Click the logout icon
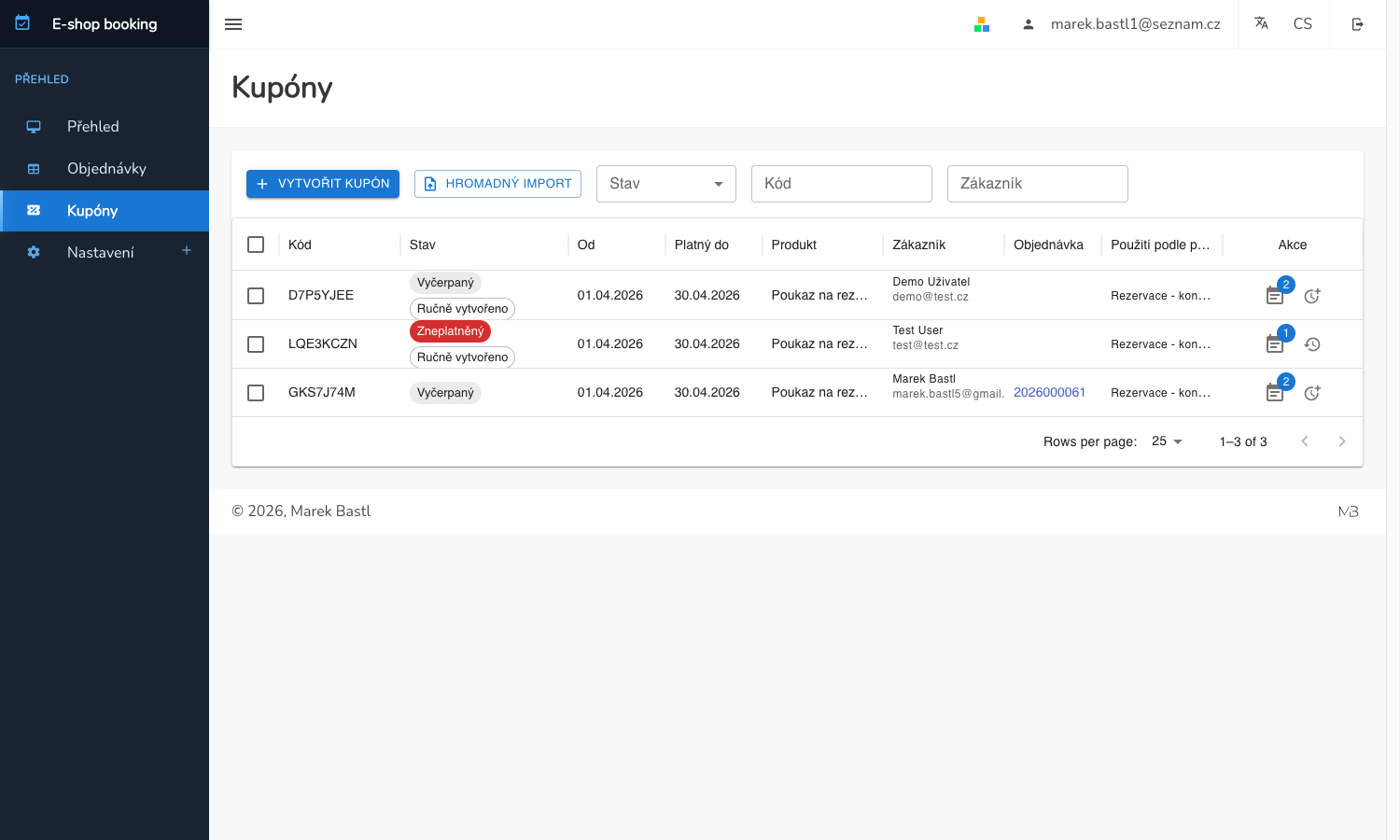The width and height of the screenshot is (1400, 840). [1358, 24]
